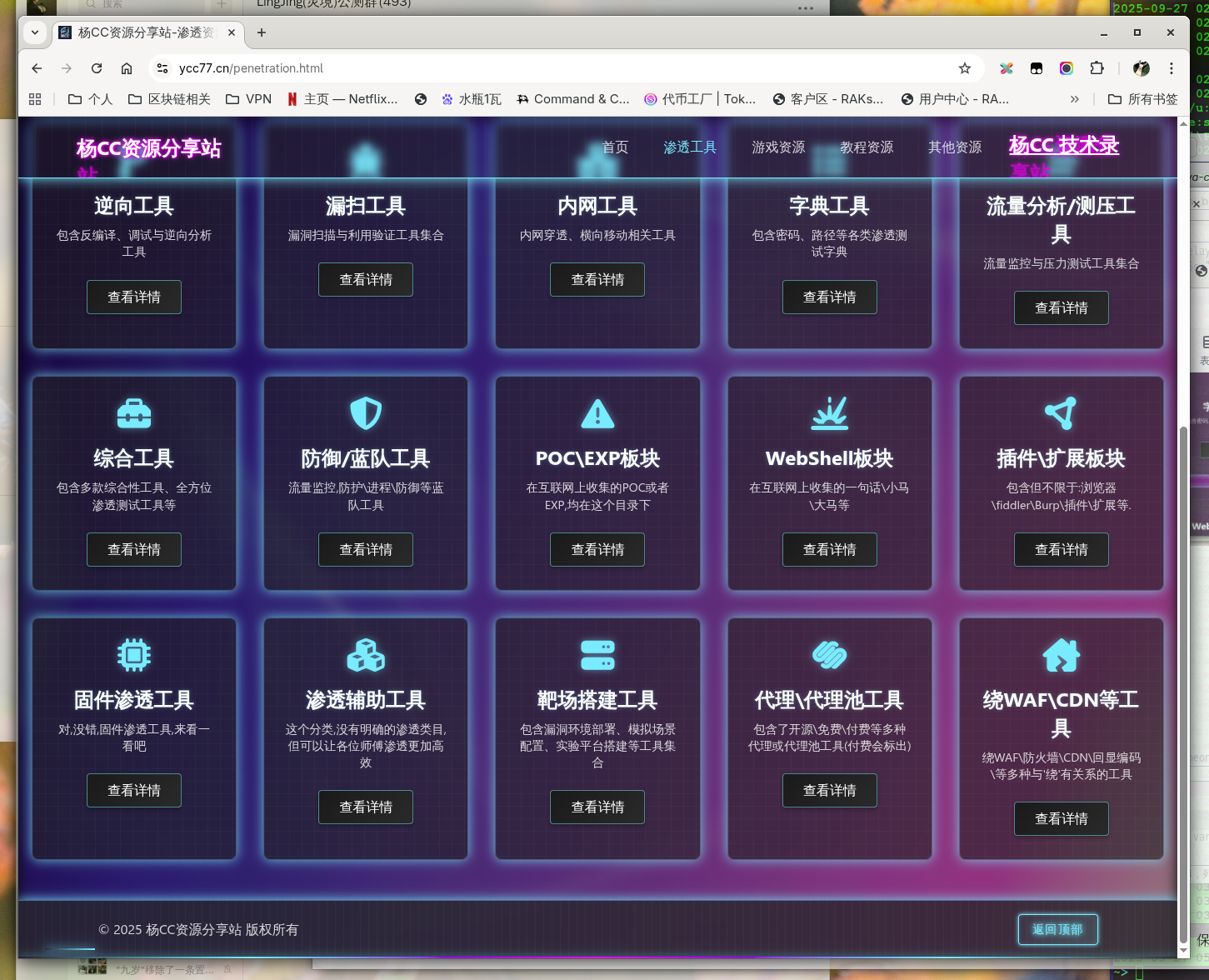Open the browser home page icon
1209x980 pixels.
pos(127,68)
